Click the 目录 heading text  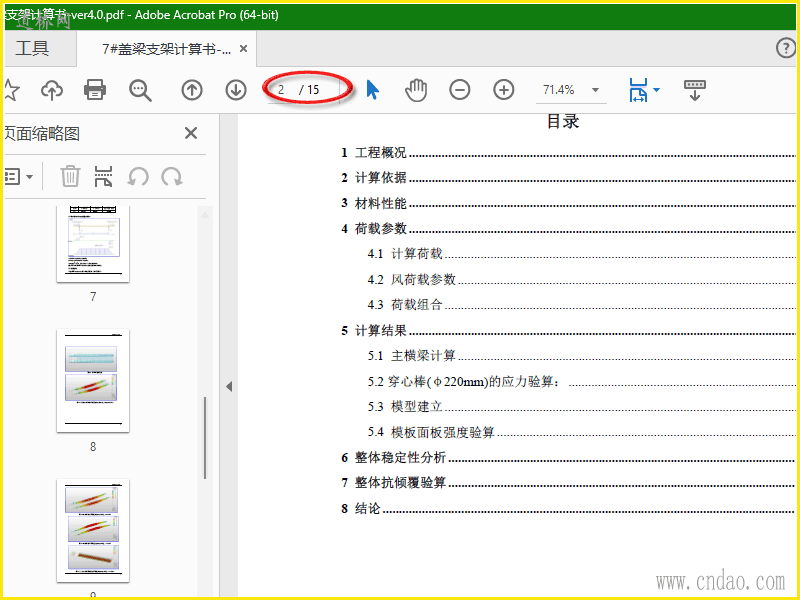(563, 121)
